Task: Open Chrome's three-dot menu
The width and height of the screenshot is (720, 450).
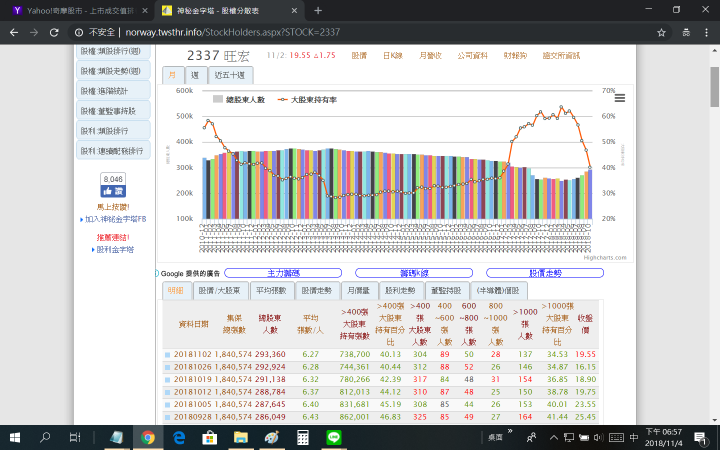Action: point(705,32)
